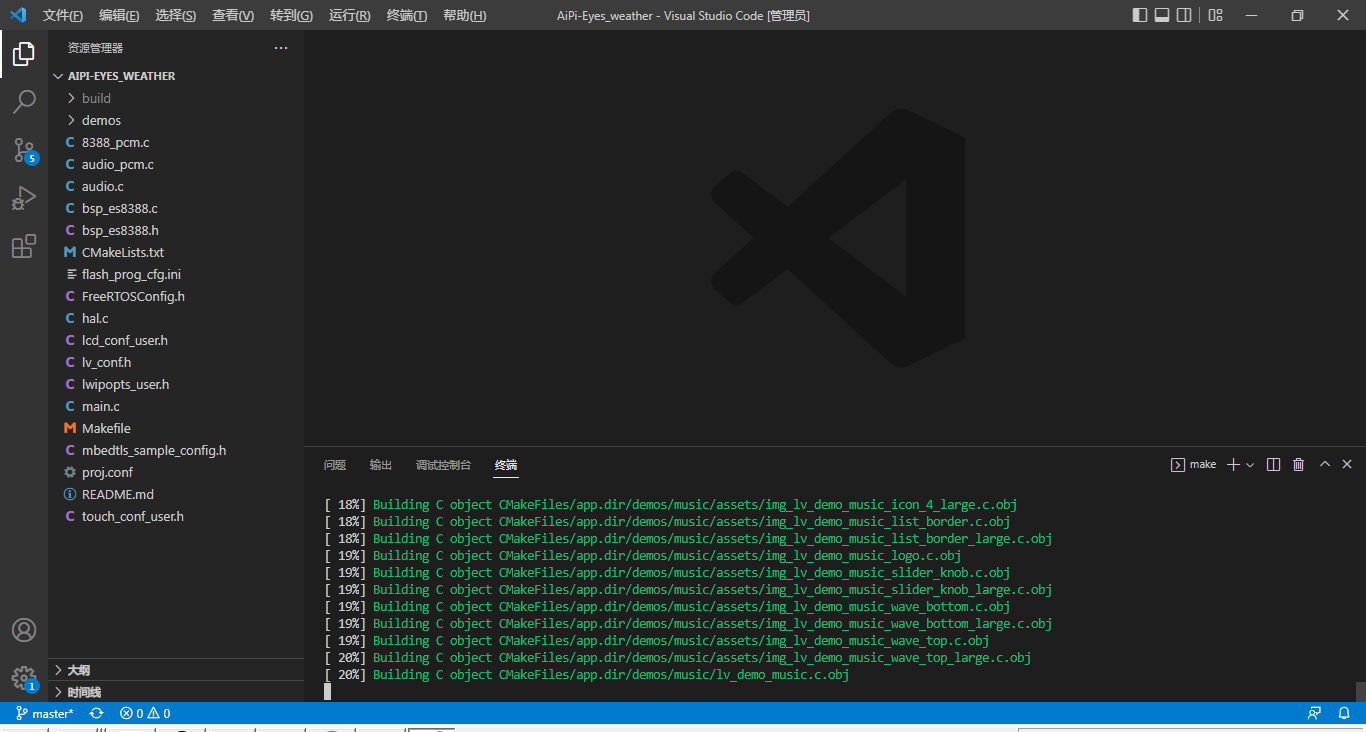Click the terminal vertical scrollbar thumb

(x=1360, y=691)
